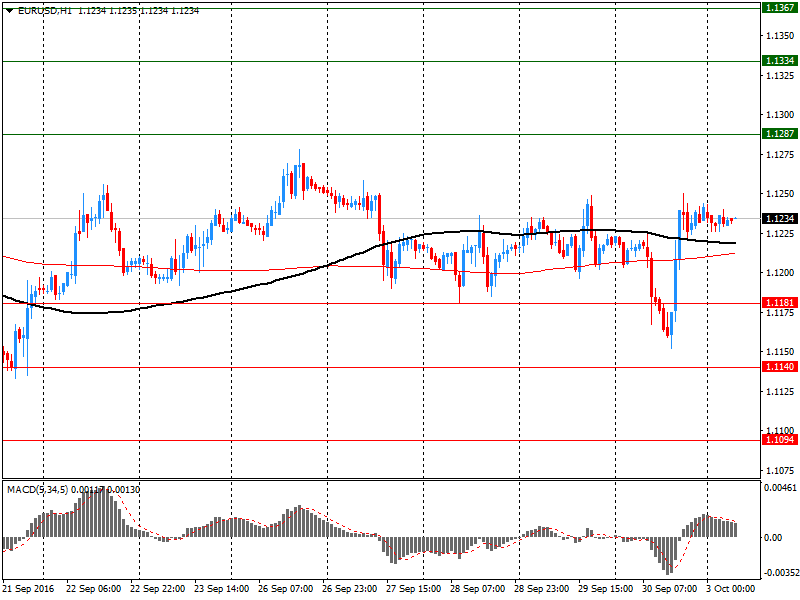Click the 29 Sep 15:00 time label
This screenshot has width=800, height=600.
[606, 589]
